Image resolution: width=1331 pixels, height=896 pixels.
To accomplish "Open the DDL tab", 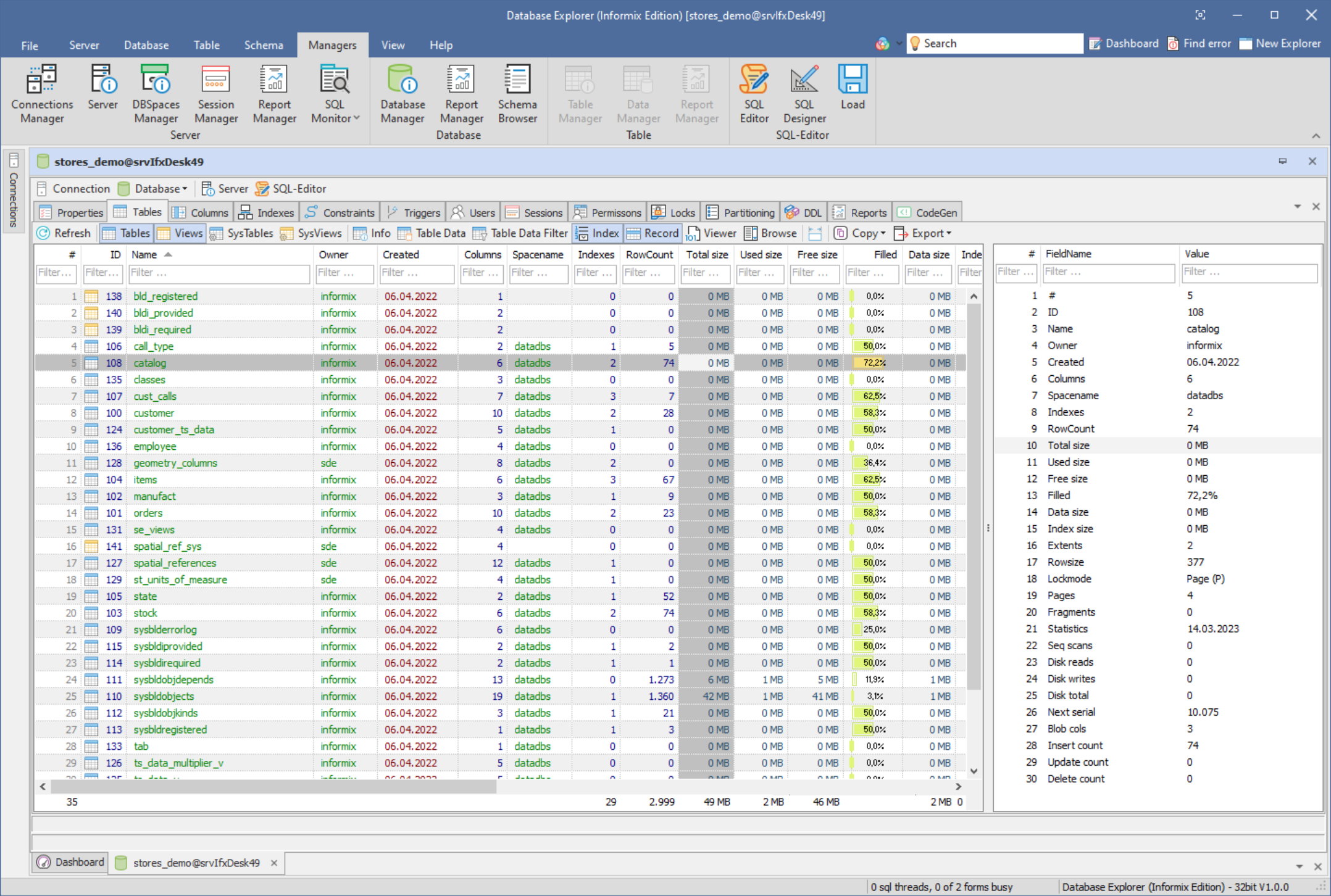I will coord(803,212).
